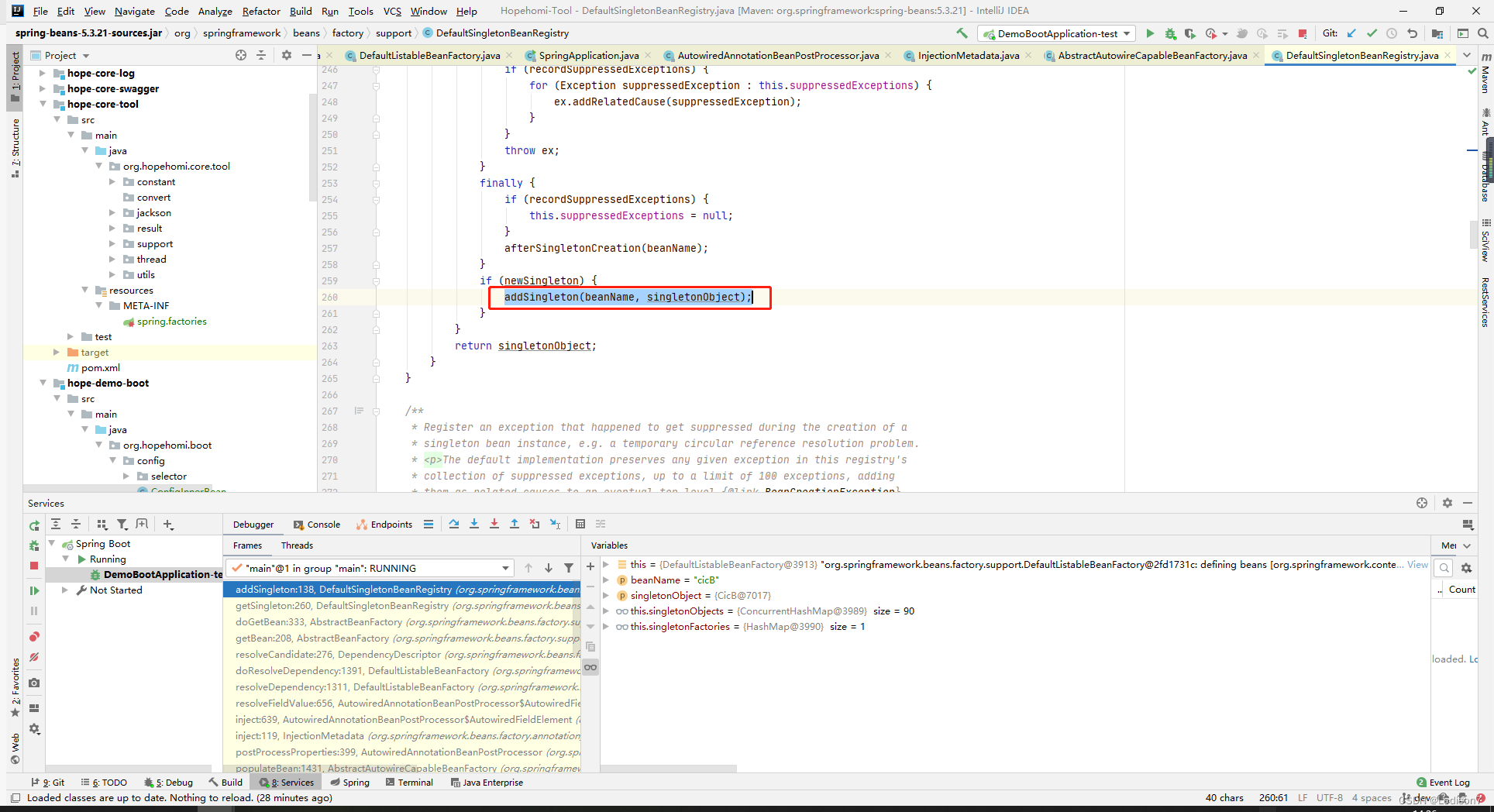The width and height of the screenshot is (1494, 812).
Task: Toggle show watches glasses icon
Action: point(590,667)
